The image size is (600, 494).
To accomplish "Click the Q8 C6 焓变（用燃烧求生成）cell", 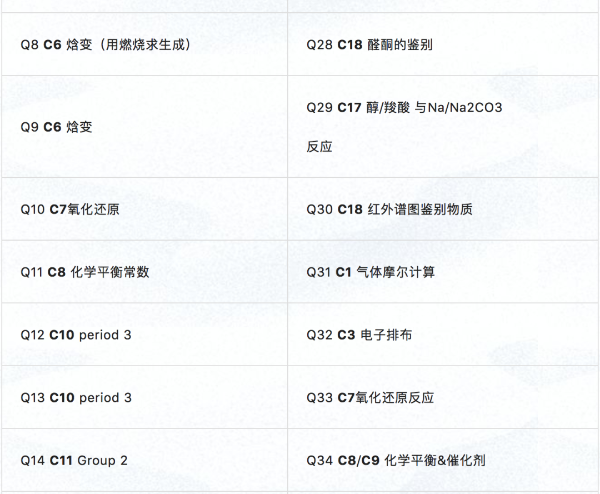I will pyautogui.click(x=105, y=45).
